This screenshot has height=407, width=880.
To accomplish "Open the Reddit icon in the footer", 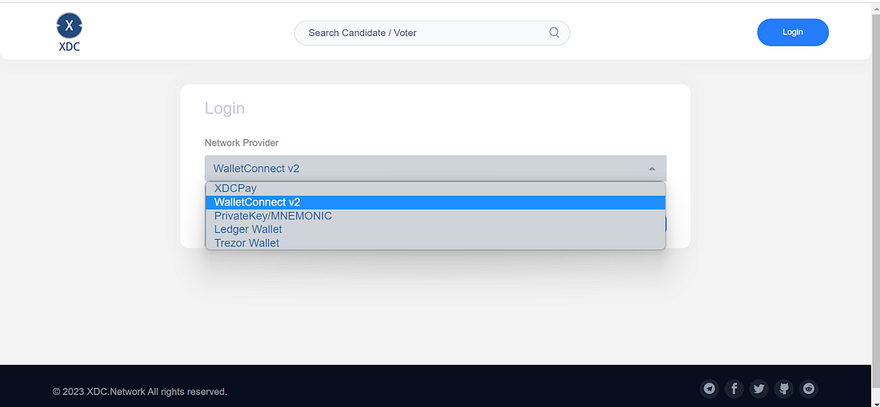I will pos(808,389).
